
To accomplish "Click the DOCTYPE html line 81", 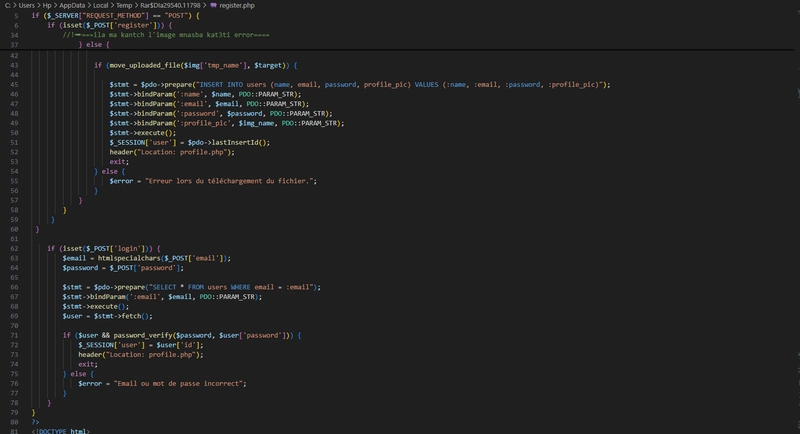I will click(x=61, y=431).
